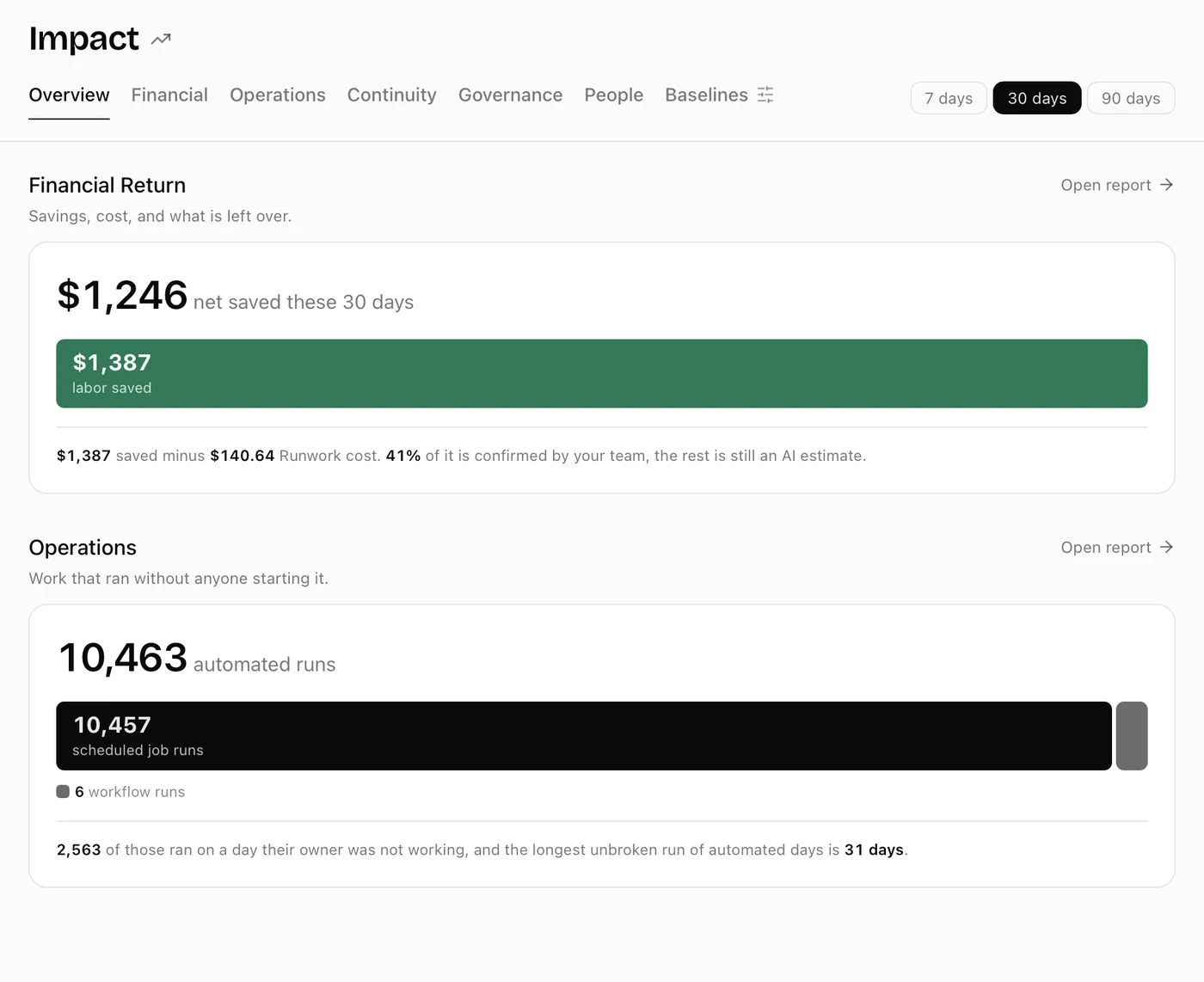Screen dimensions: 1204x982
Task: Click the Financial Return section heading
Action: coord(107,185)
